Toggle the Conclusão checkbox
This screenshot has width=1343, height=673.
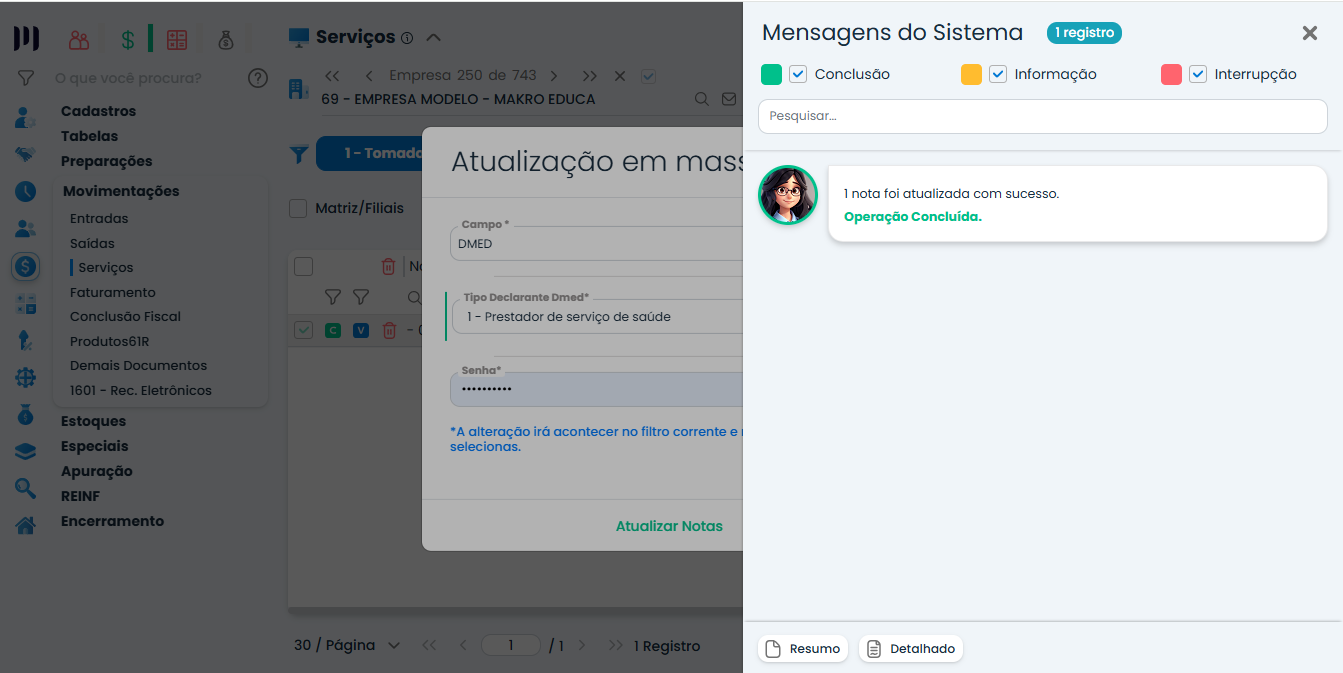pos(798,74)
